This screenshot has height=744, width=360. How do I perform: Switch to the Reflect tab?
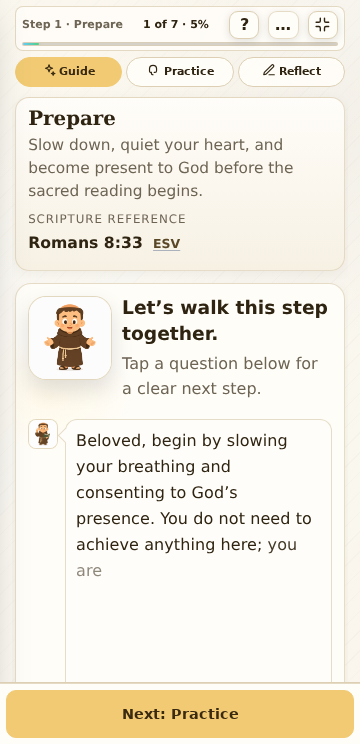pos(291,72)
